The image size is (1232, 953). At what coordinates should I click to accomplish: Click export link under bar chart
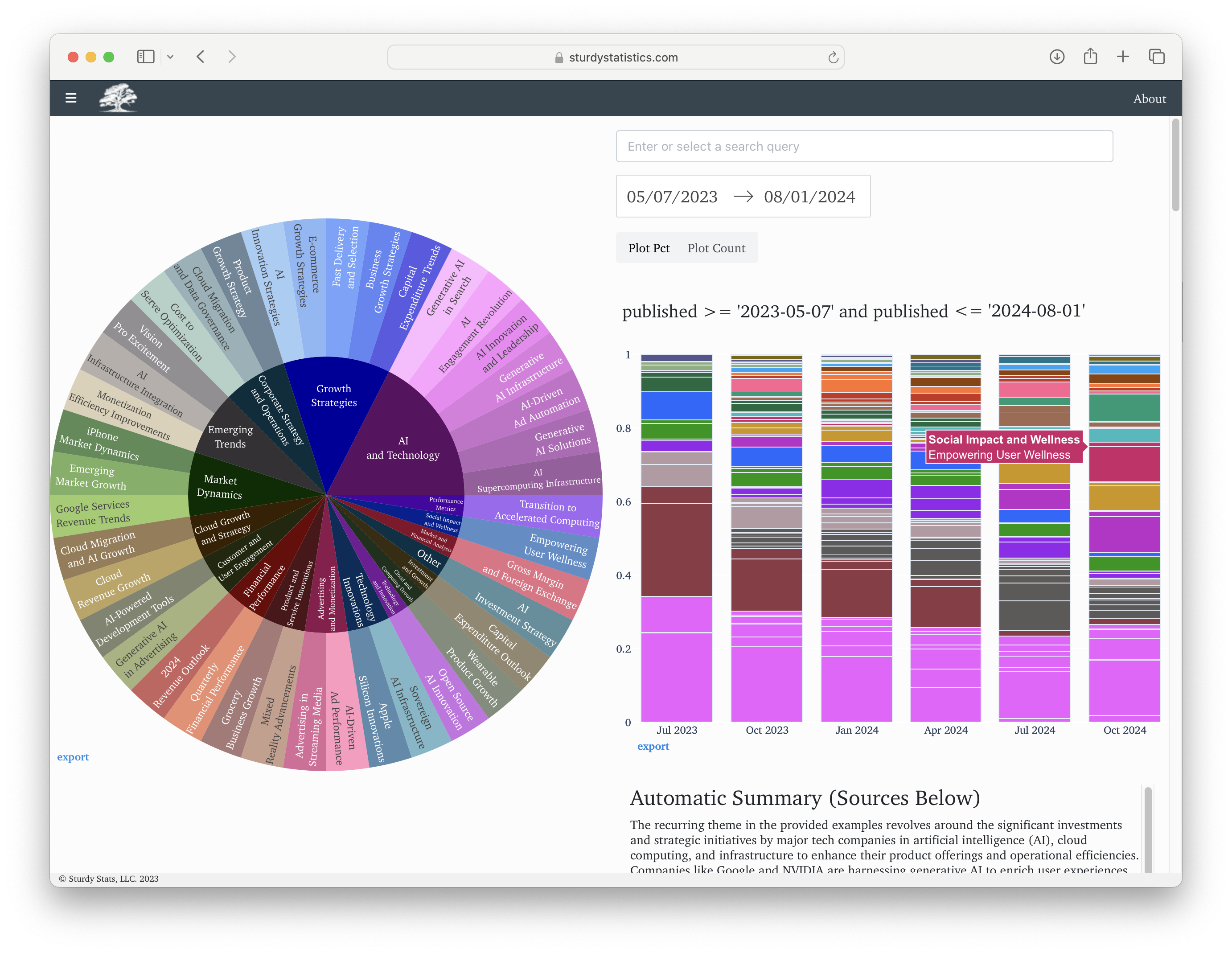653,747
